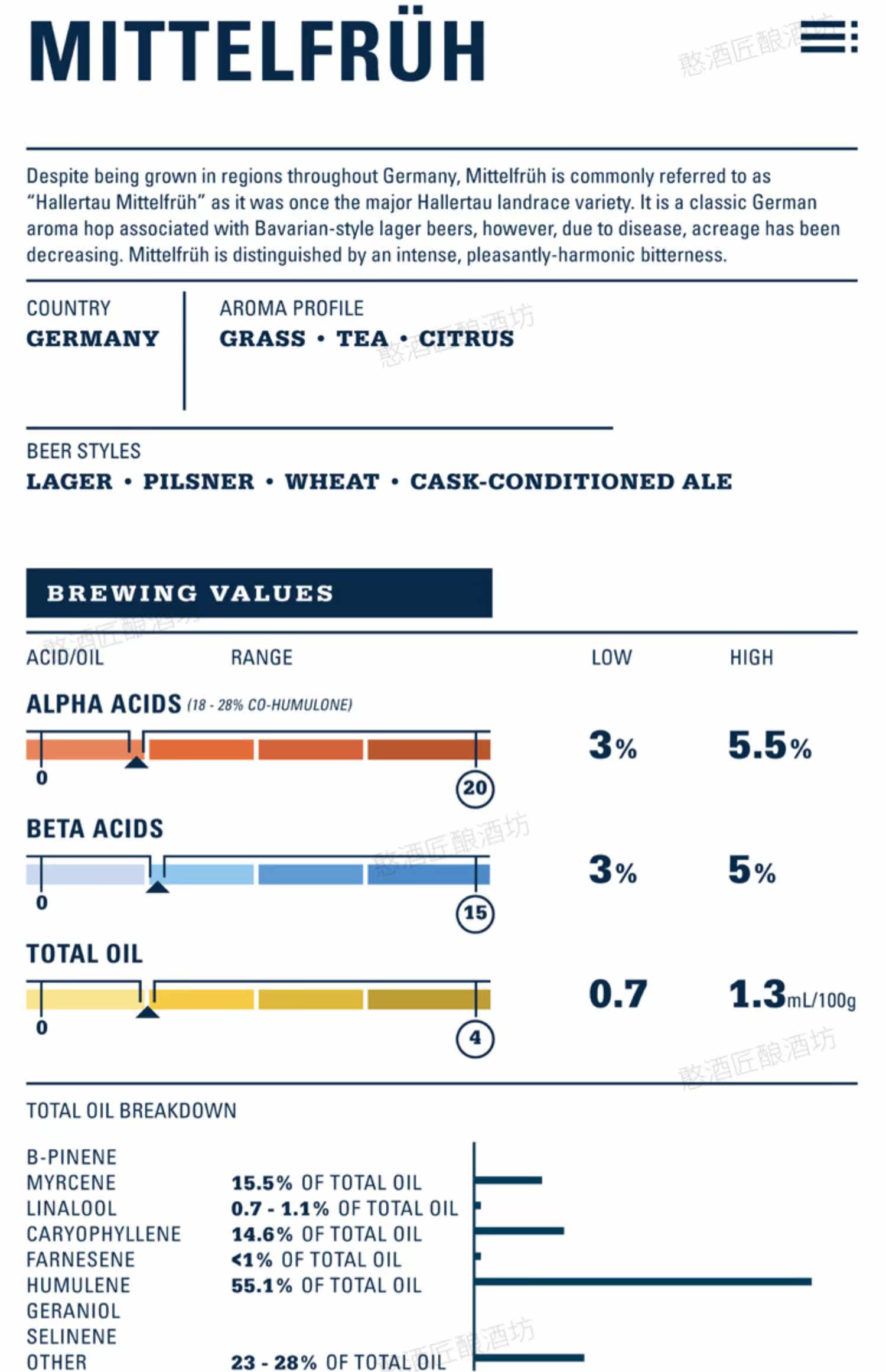Click the circled 4 total oil maximum

tap(475, 1038)
